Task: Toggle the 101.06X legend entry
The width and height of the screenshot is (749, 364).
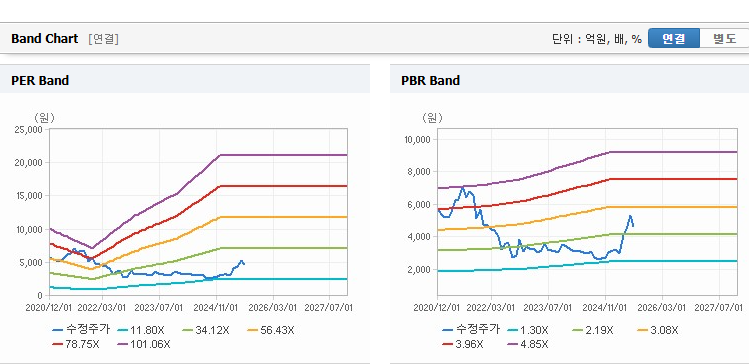Action: click(143, 344)
